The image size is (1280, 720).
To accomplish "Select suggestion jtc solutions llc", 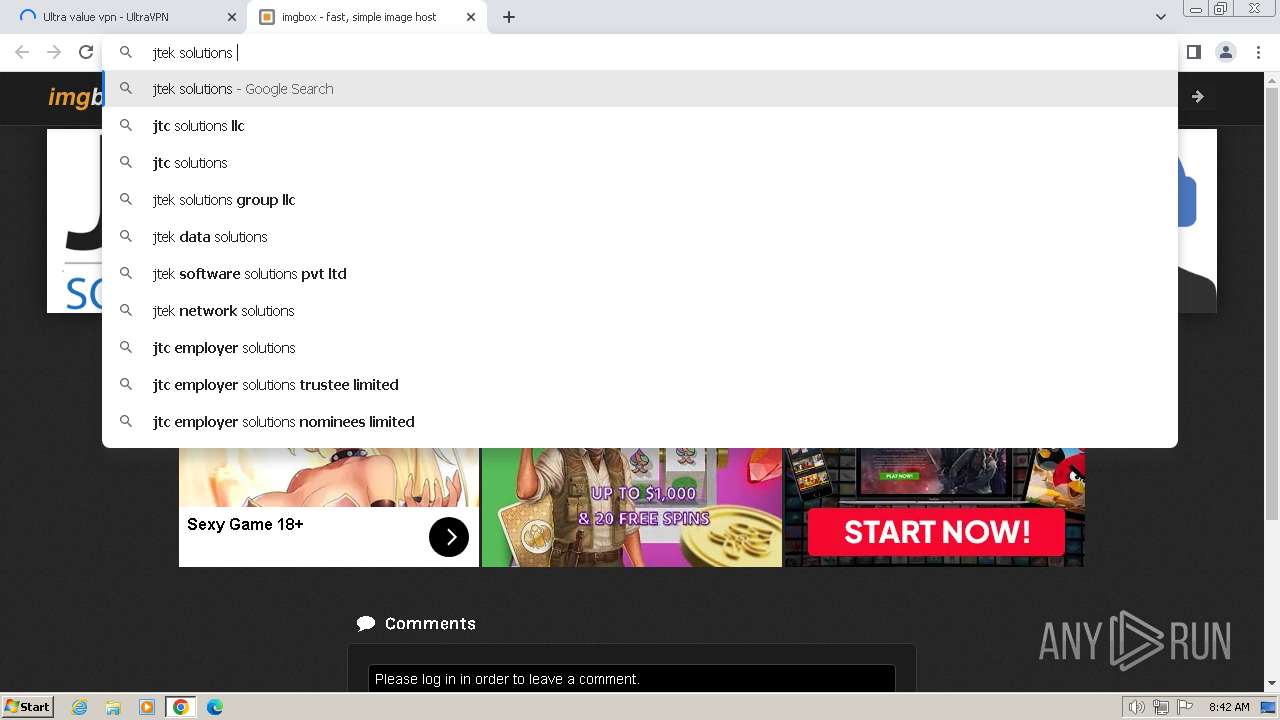I will 640,126.
